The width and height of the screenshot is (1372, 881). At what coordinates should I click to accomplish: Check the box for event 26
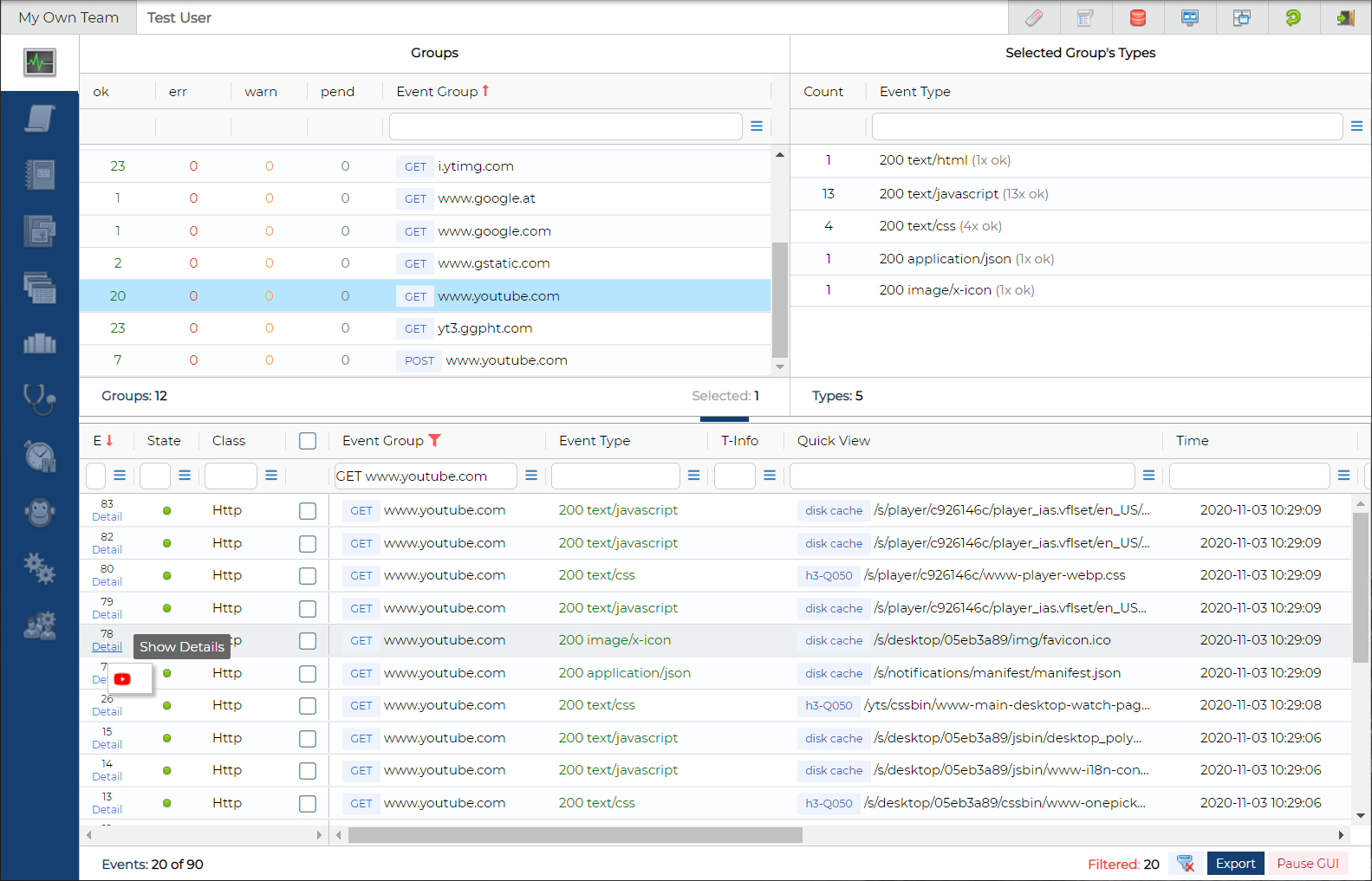click(x=308, y=706)
